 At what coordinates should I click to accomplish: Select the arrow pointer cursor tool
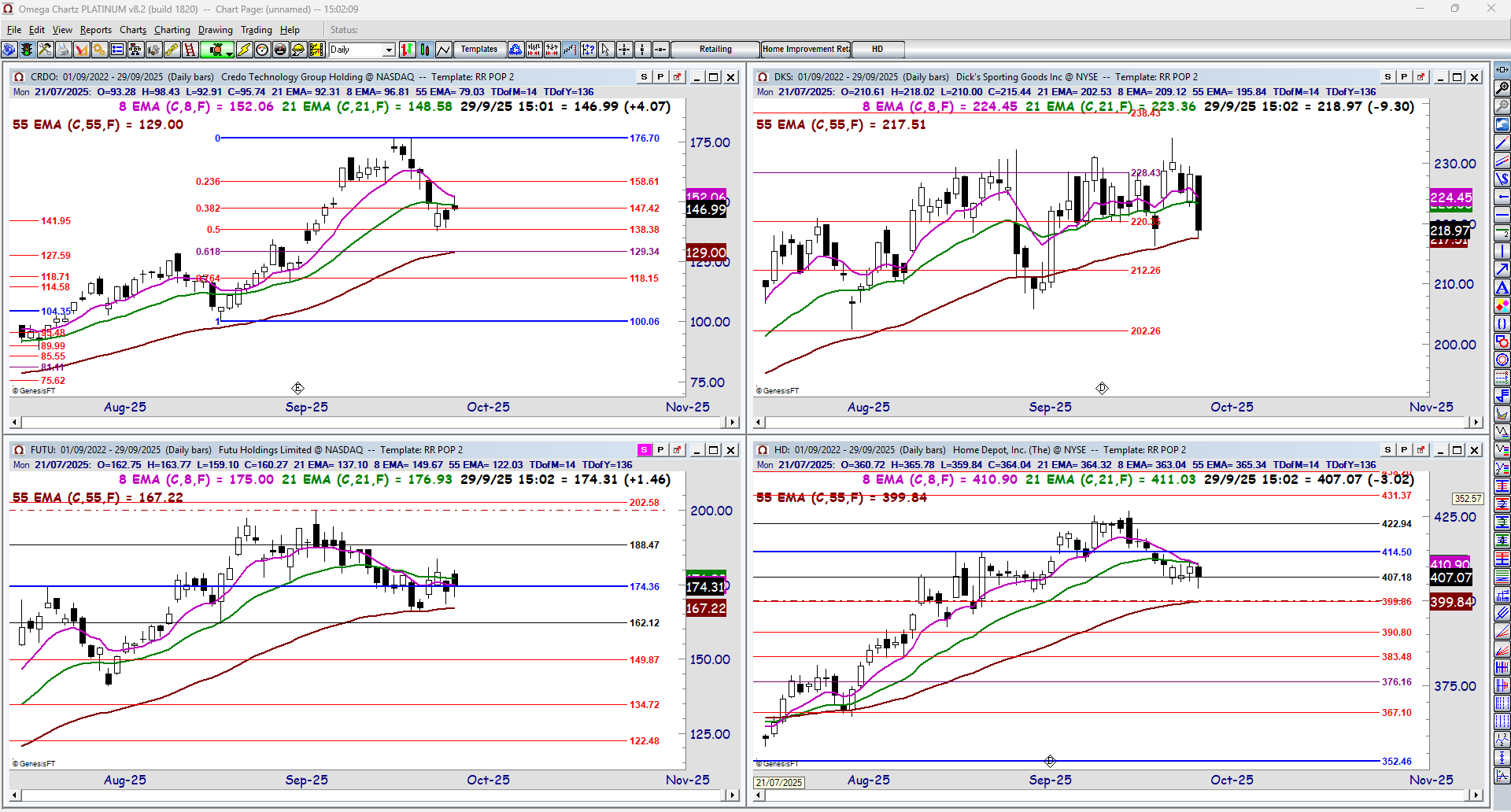click(606, 50)
